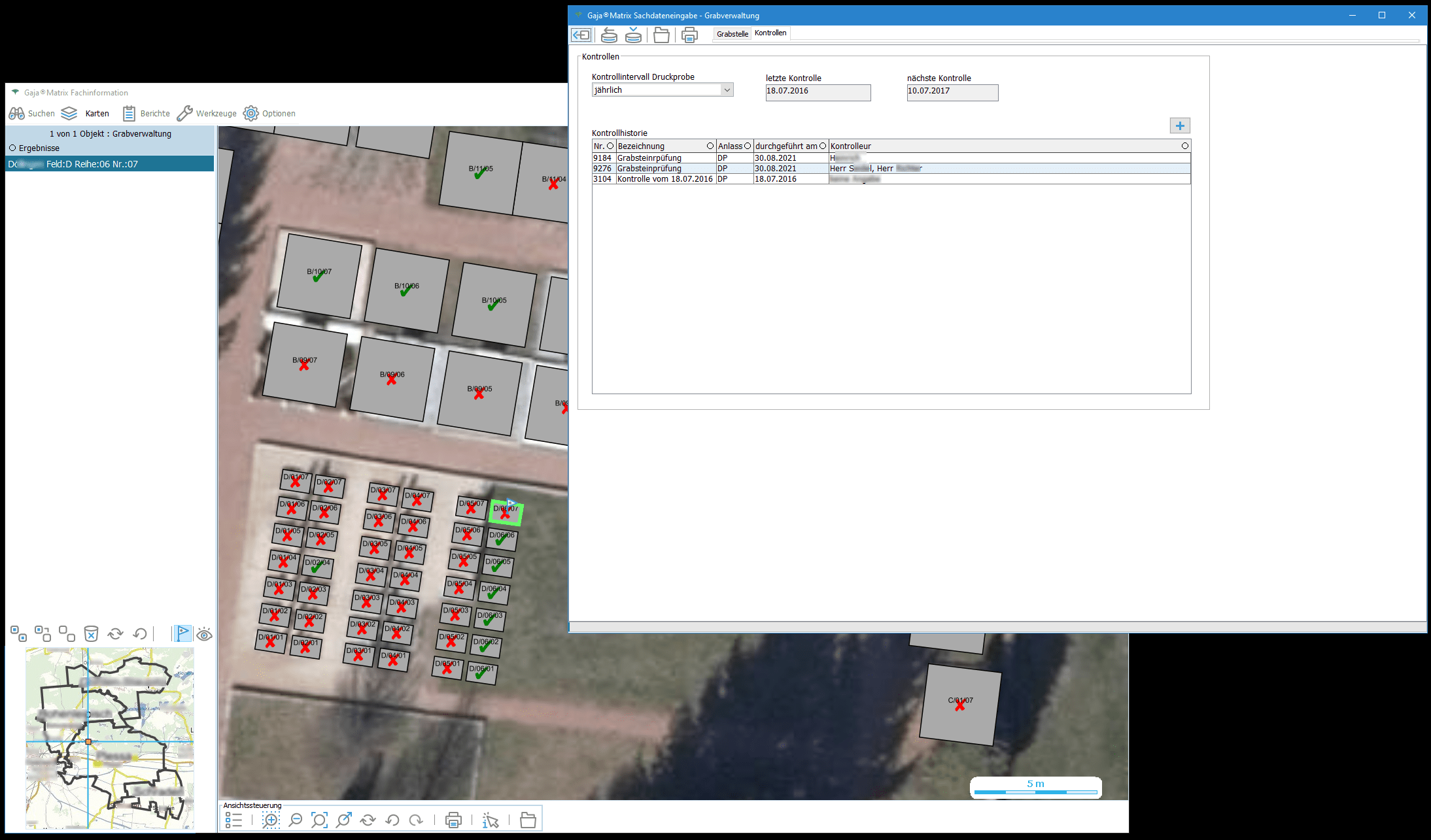The width and height of the screenshot is (1431, 840).
Task: Activate the info cursor identify tool
Action: 490,820
